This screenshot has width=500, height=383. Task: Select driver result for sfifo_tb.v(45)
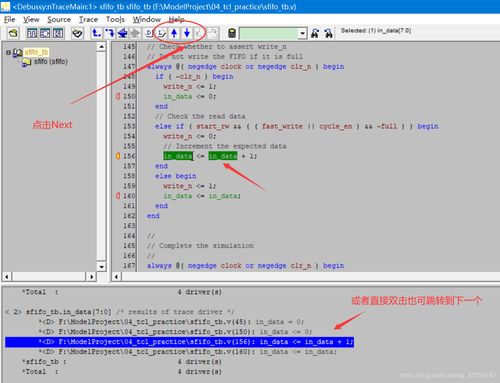pos(171,322)
